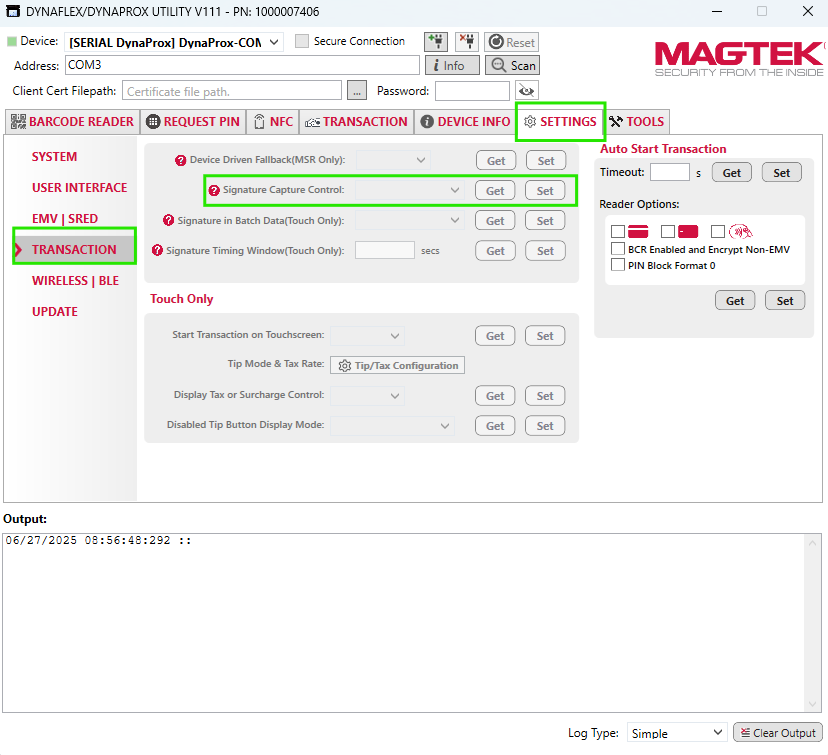The height and width of the screenshot is (755, 828).
Task: Select User Interface in the sidebar
Action: (79, 187)
